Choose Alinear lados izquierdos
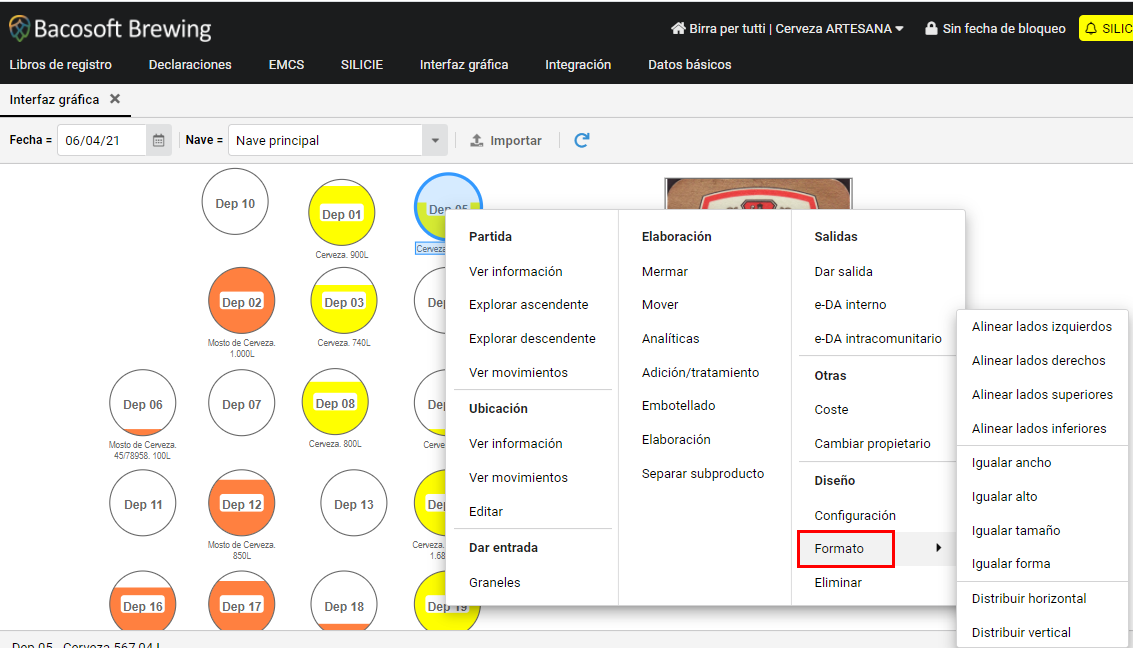The image size is (1133, 648). pyautogui.click(x=1041, y=327)
